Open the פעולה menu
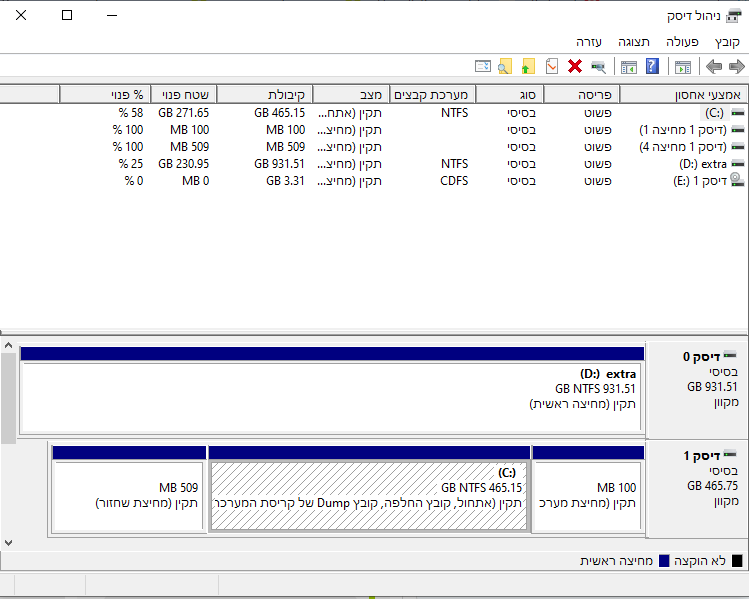749x599 pixels. (682, 42)
